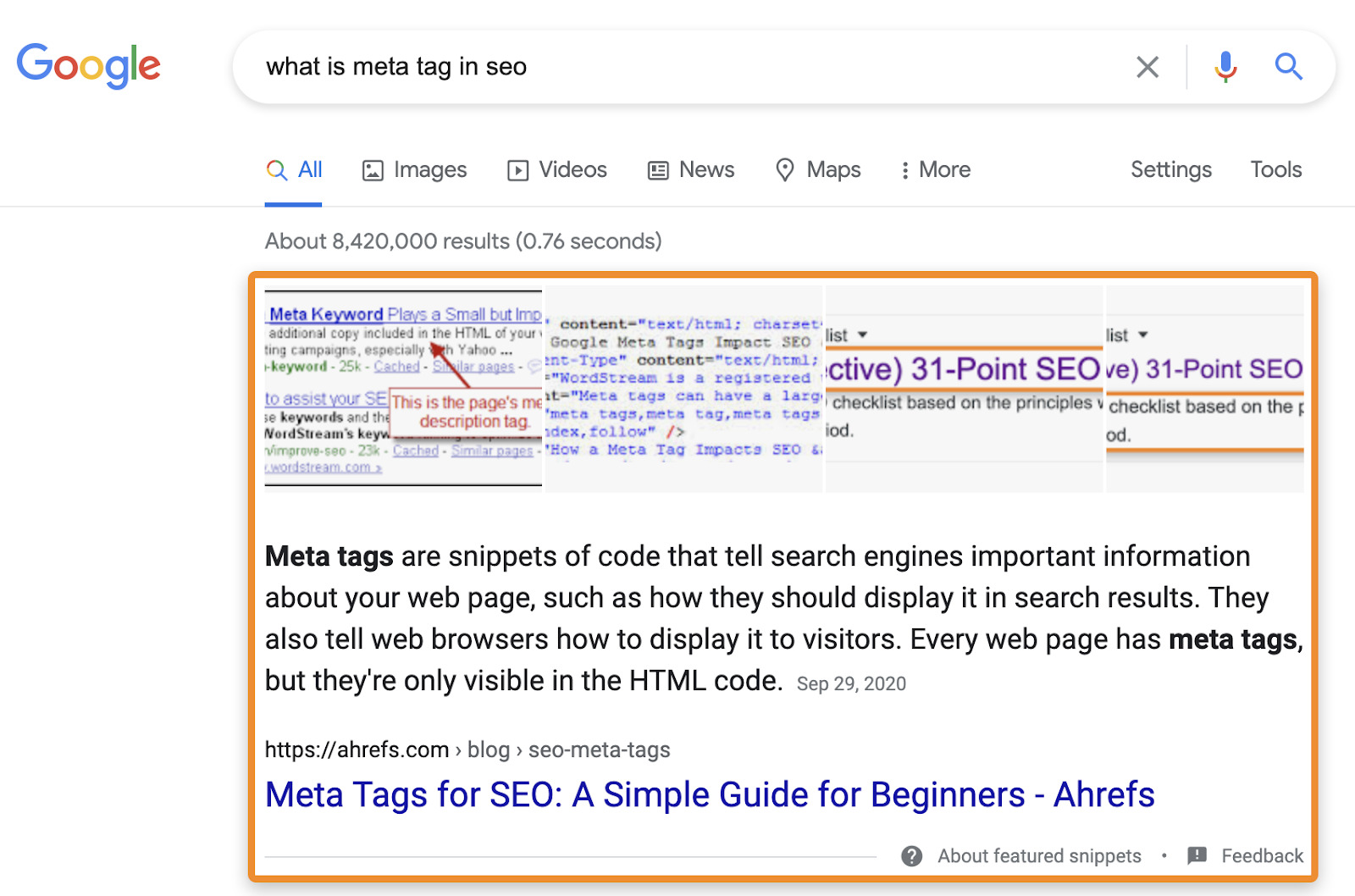Open the Ahrefs Meta Tags for SEO link
Screen dimensions: 1355x896
pyautogui.click(x=710, y=794)
